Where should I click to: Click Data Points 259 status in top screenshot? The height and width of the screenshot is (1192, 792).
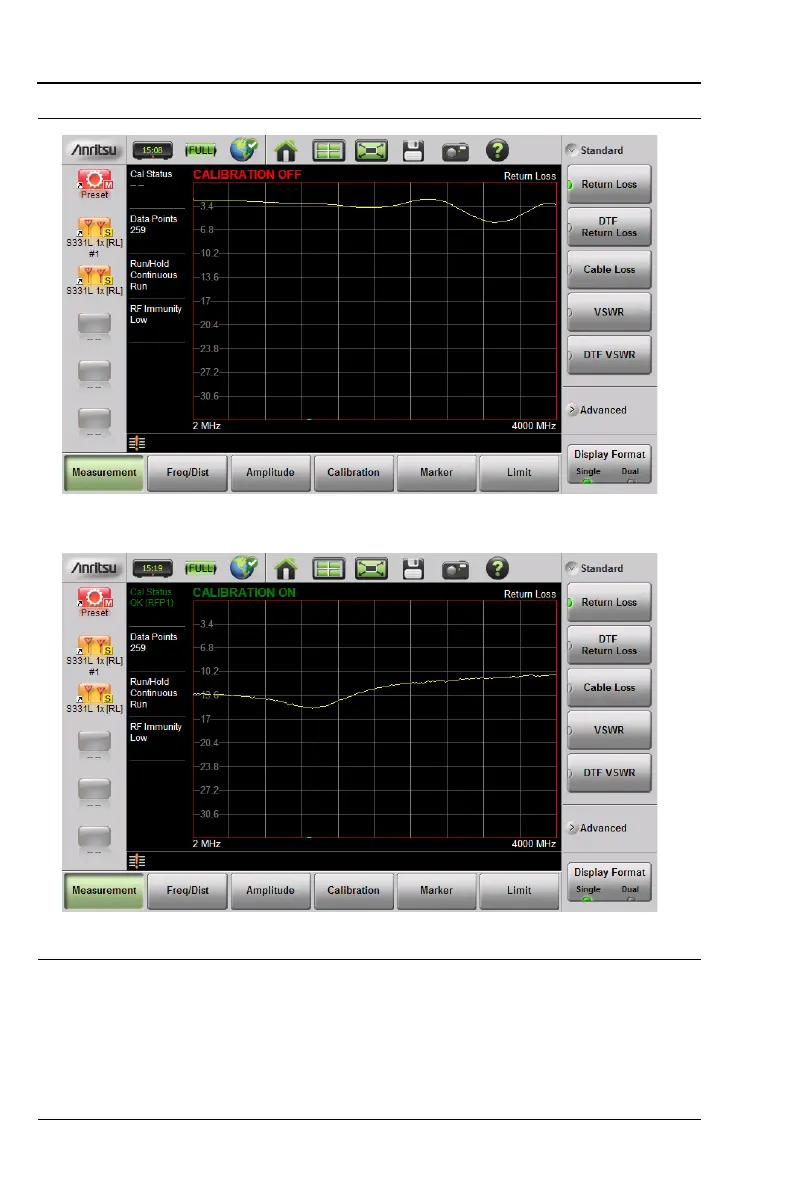[x=156, y=224]
